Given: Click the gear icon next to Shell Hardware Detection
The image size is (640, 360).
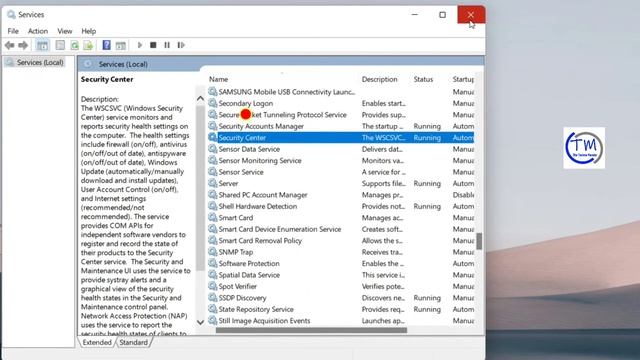Looking at the screenshot, I should point(213,206).
